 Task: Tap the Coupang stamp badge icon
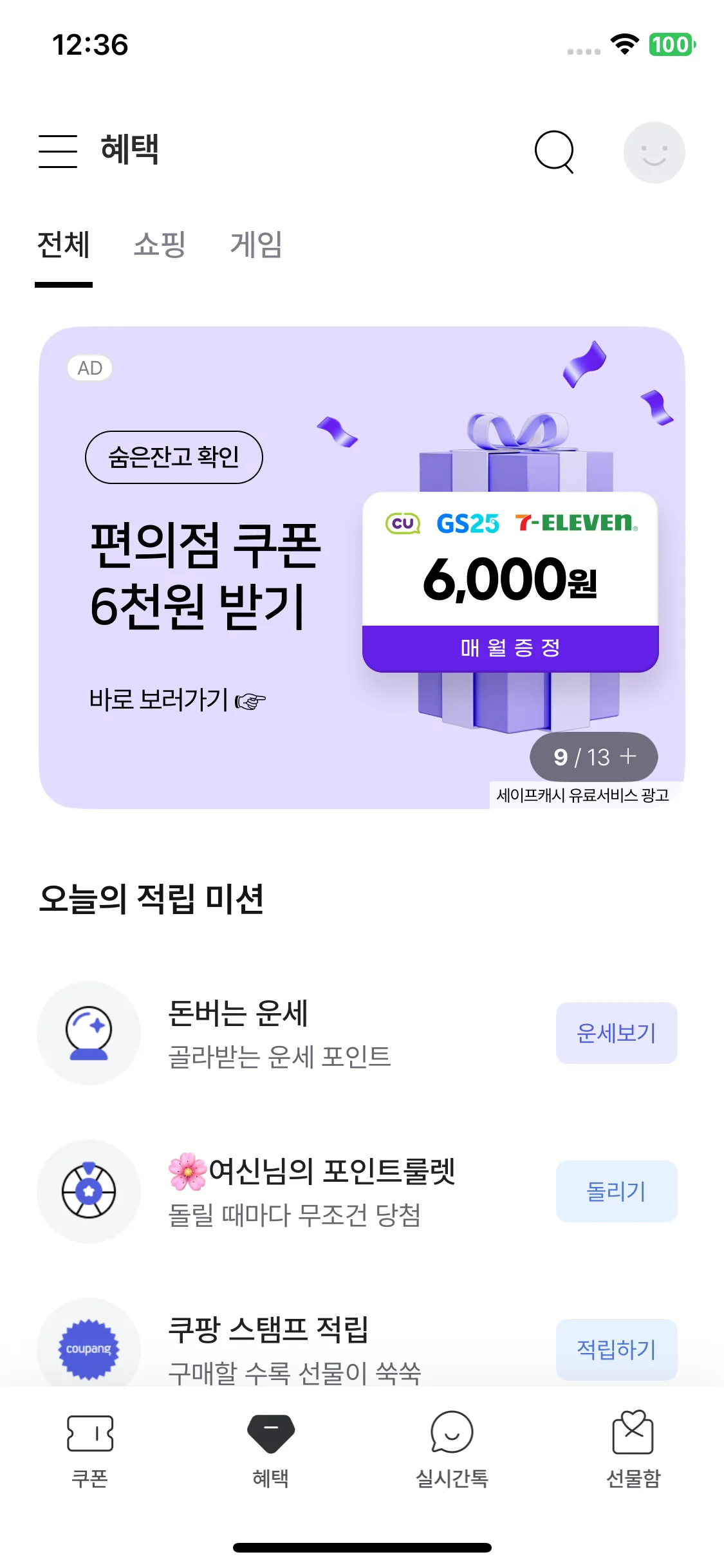[89, 1348]
